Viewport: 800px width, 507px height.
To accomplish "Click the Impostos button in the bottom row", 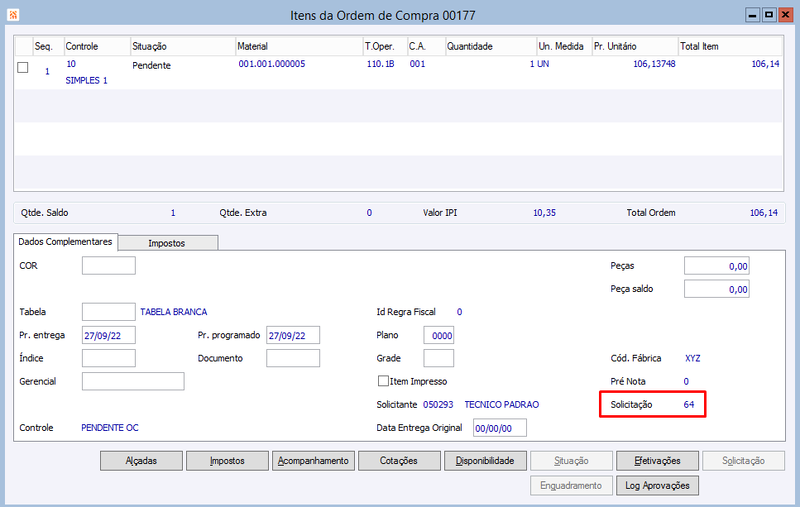I will pos(227,461).
